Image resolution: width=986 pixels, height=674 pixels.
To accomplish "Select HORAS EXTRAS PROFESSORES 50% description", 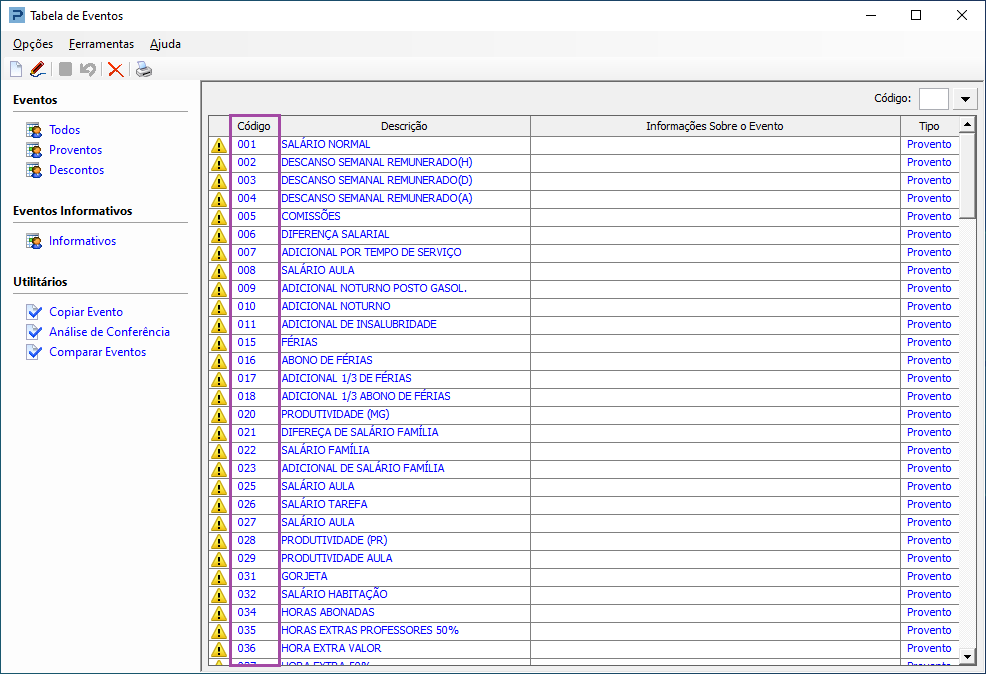I will [x=370, y=631].
